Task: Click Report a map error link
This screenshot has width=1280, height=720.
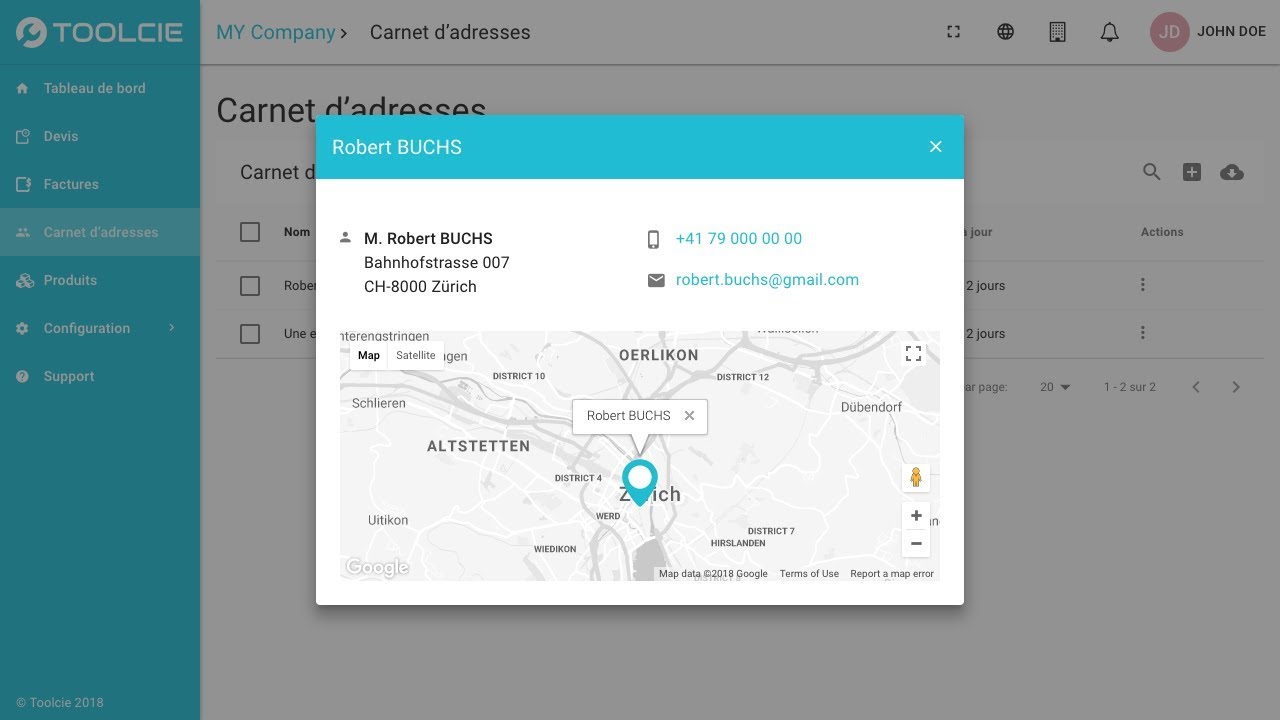Action: coord(892,574)
